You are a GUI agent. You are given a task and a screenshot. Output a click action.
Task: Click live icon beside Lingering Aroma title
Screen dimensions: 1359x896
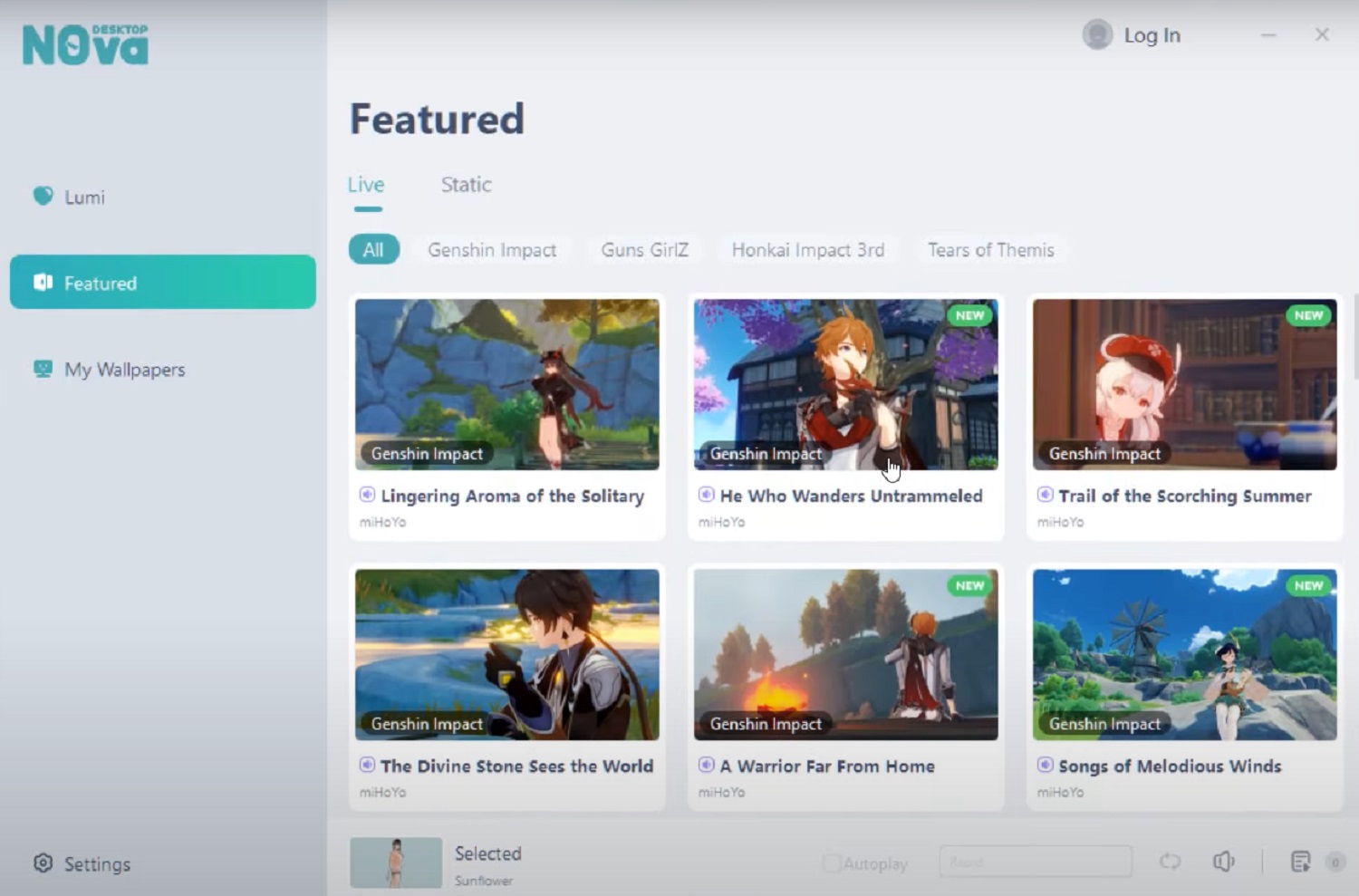(x=367, y=495)
